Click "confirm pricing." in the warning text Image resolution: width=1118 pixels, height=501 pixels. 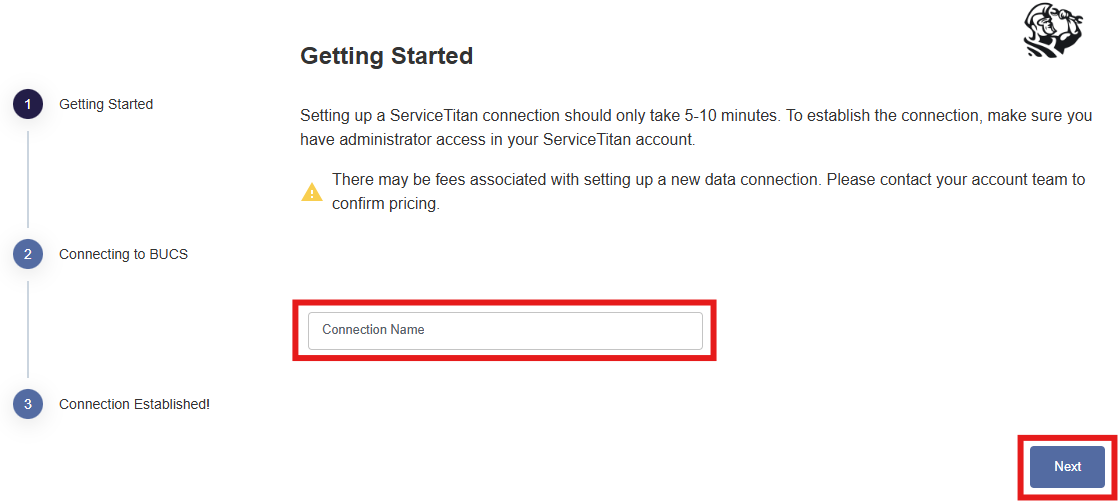386,205
